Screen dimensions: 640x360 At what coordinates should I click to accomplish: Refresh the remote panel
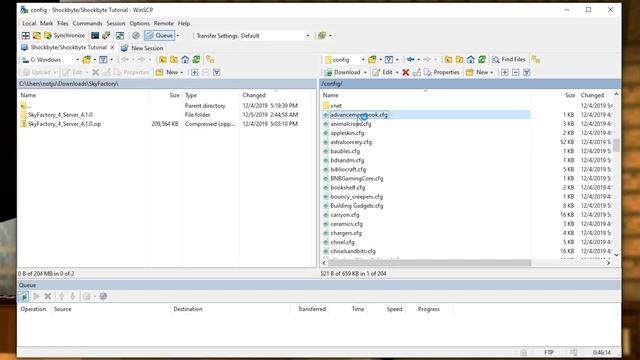tap(482, 60)
